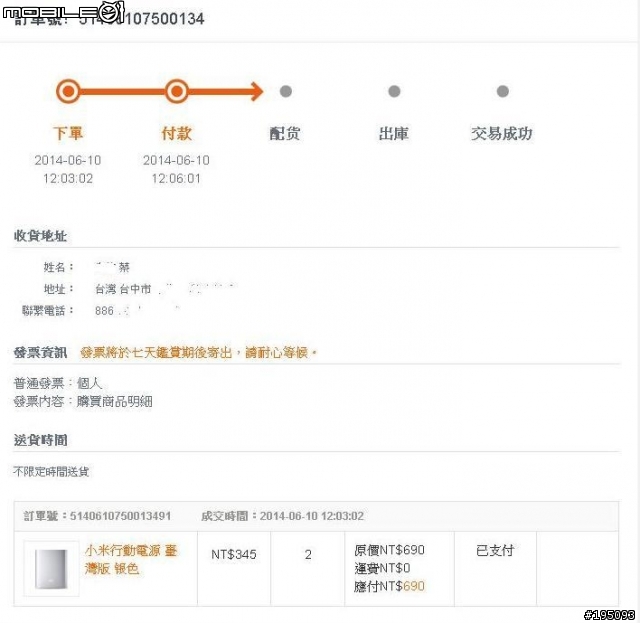Click the 出庫 step dot

(x=394, y=92)
